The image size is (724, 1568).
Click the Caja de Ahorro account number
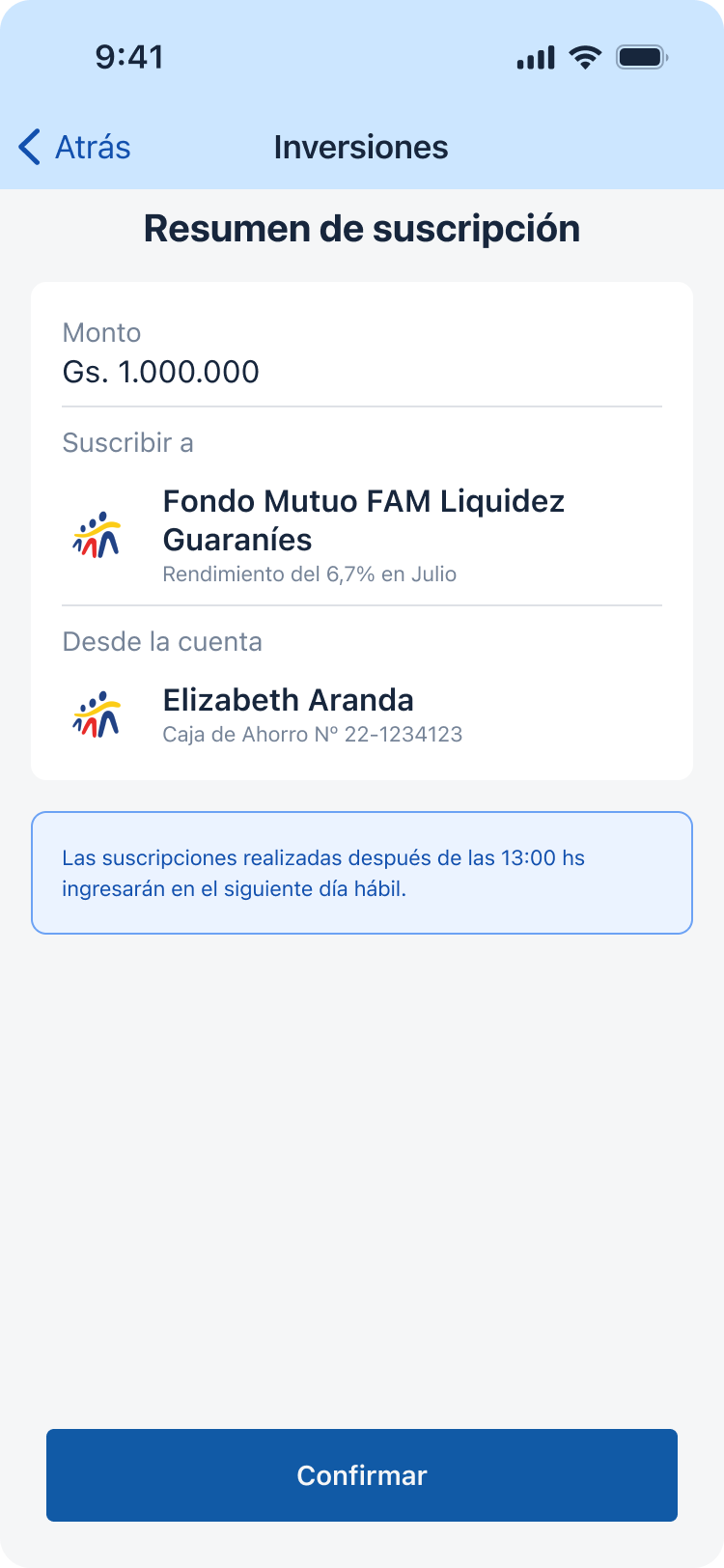312,735
